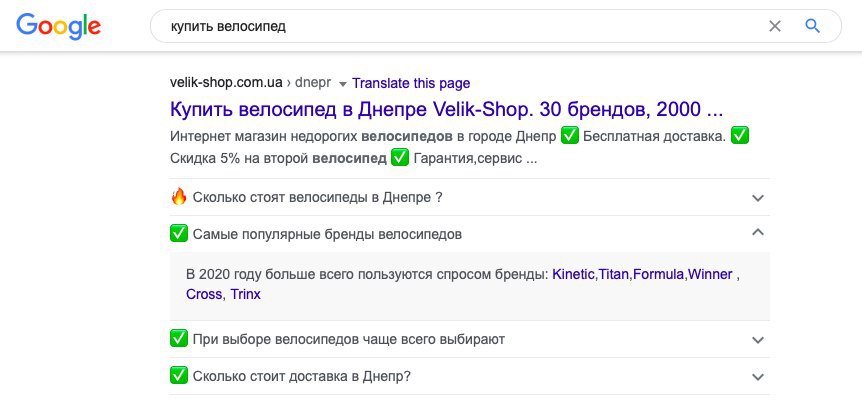Open the Winner brand link
Image resolution: width=862 pixels, height=419 pixels.
tap(710, 274)
